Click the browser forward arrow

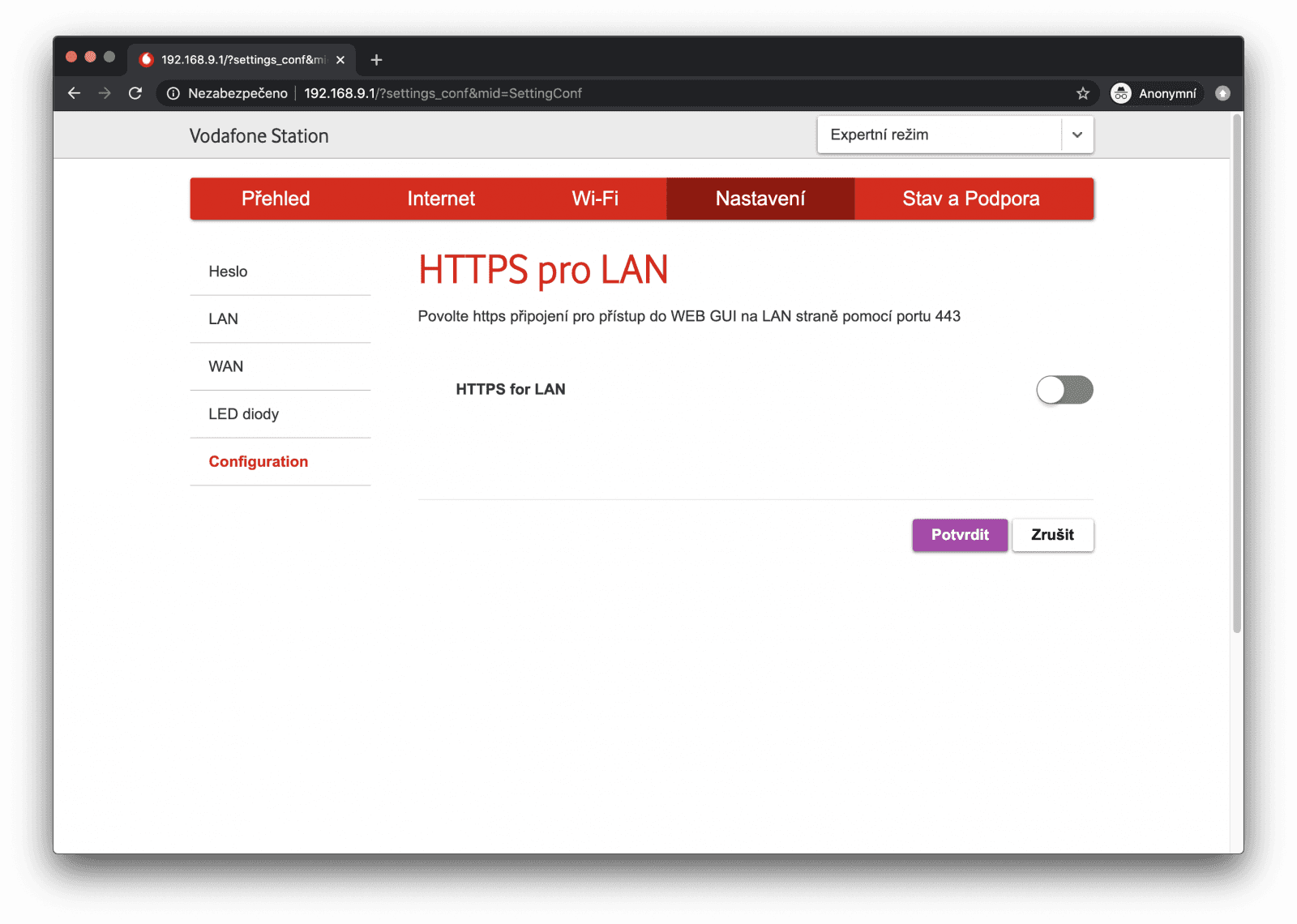[105, 92]
